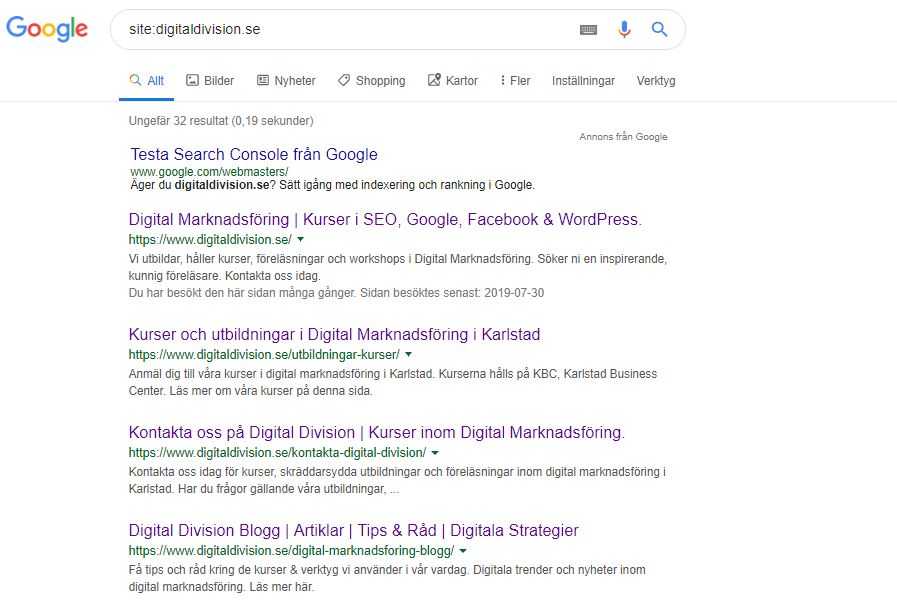Click the blue search magnifier icon
Image resolution: width=897 pixels, height=602 pixels.
tap(659, 29)
